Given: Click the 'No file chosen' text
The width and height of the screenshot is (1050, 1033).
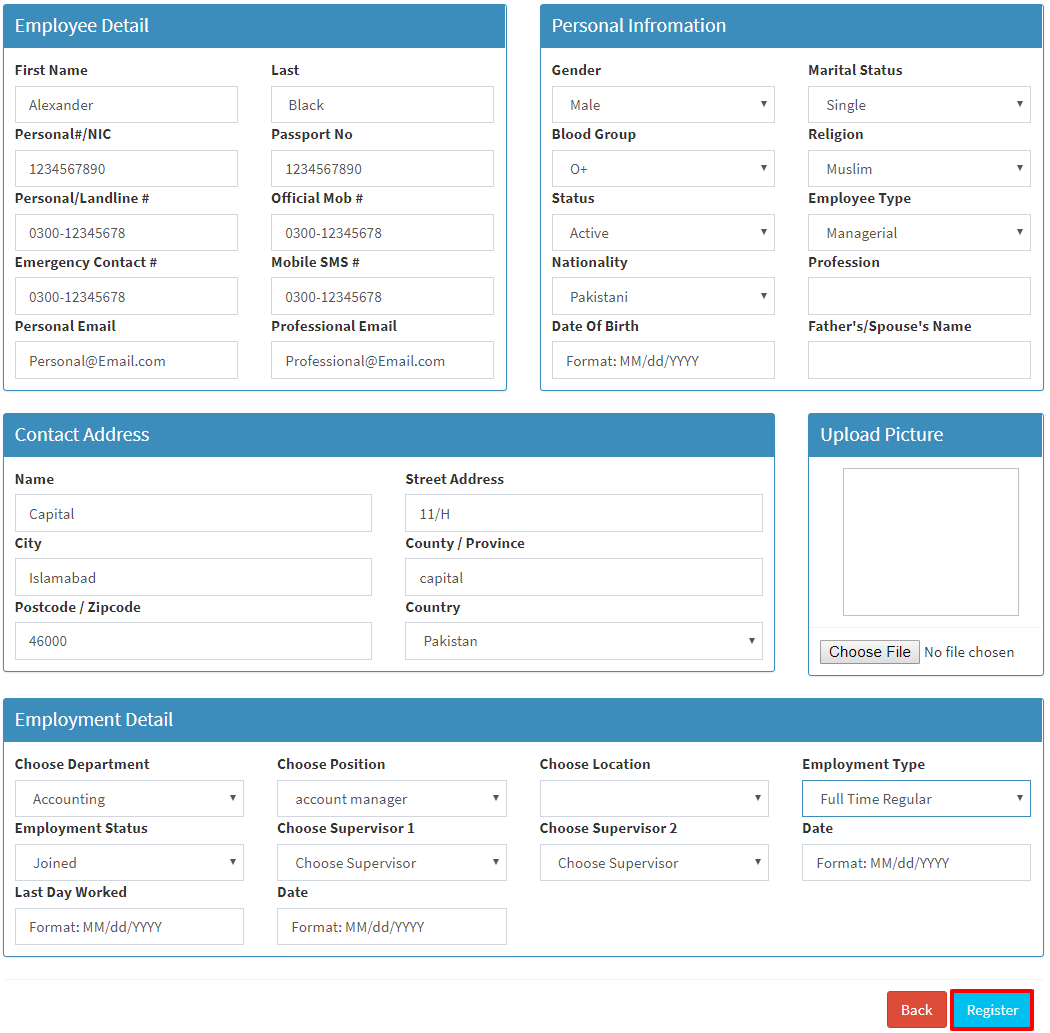Looking at the screenshot, I should [x=968, y=652].
